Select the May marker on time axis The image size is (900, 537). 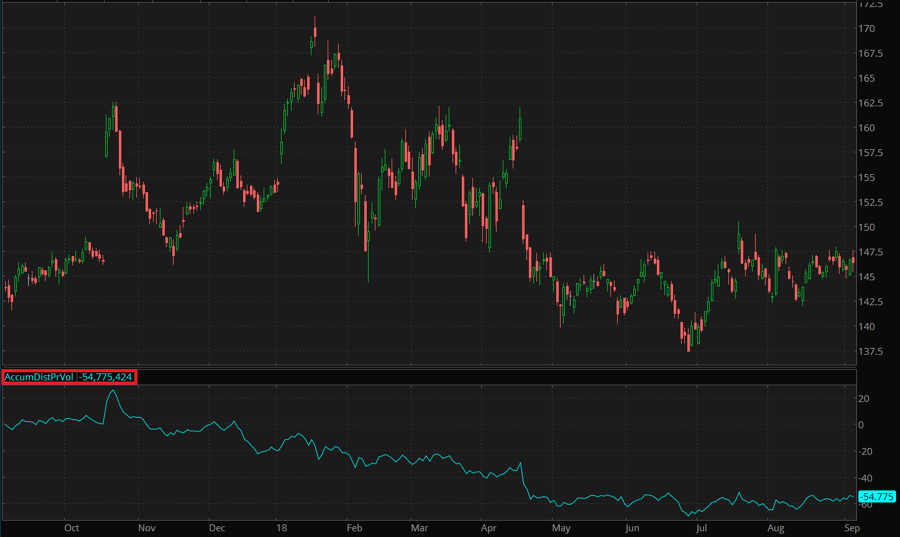(x=561, y=526)
